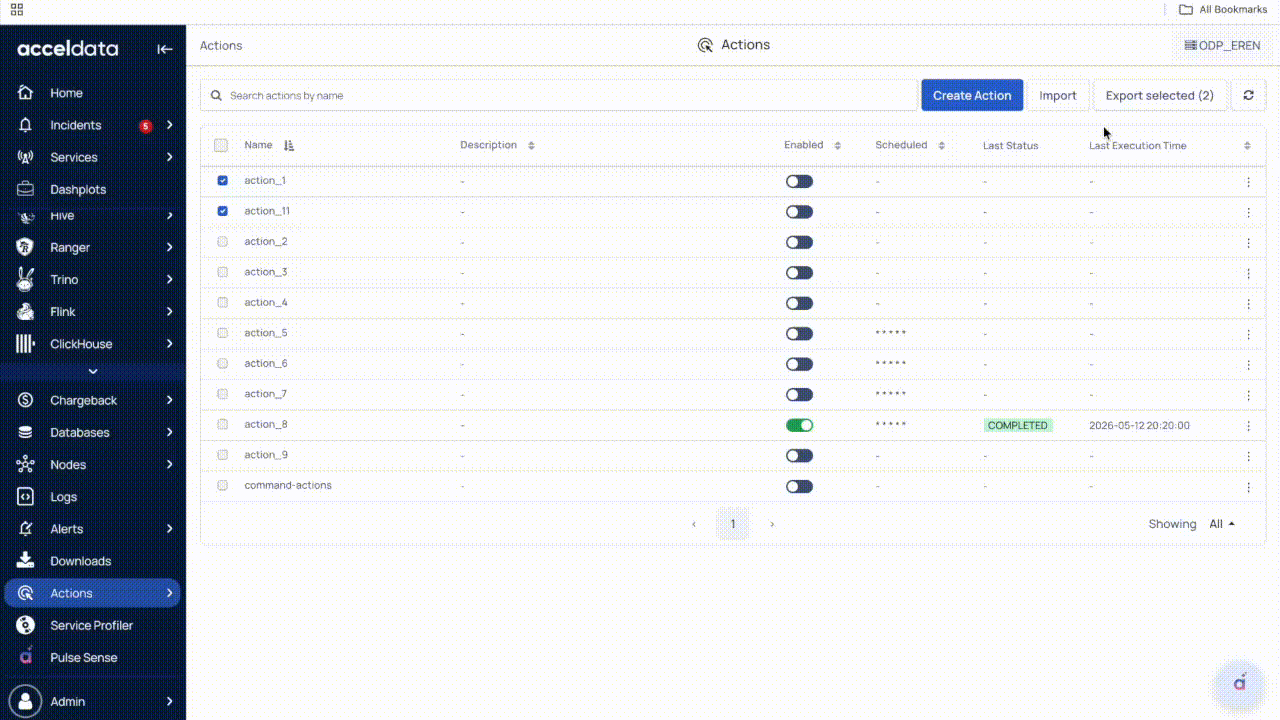Click the refresh icon next to Export selected
Screen dimensions: 1280x720
pyautogui.click(x=1248, y=95)
